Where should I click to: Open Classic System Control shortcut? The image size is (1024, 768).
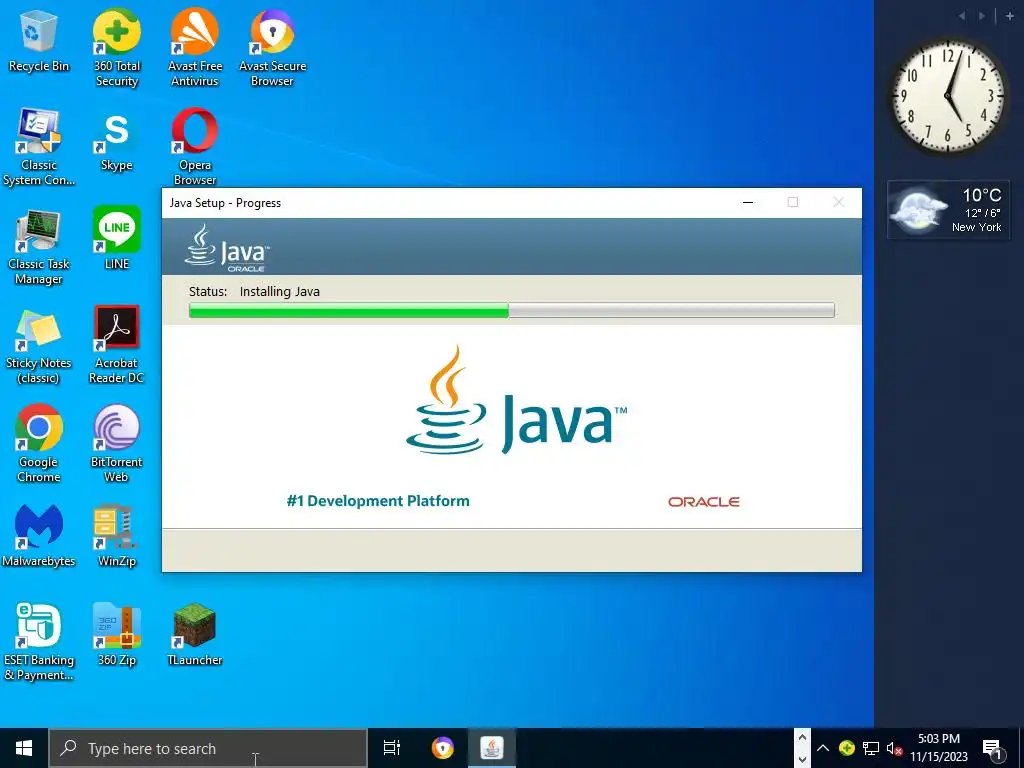(x=39, y=147)
